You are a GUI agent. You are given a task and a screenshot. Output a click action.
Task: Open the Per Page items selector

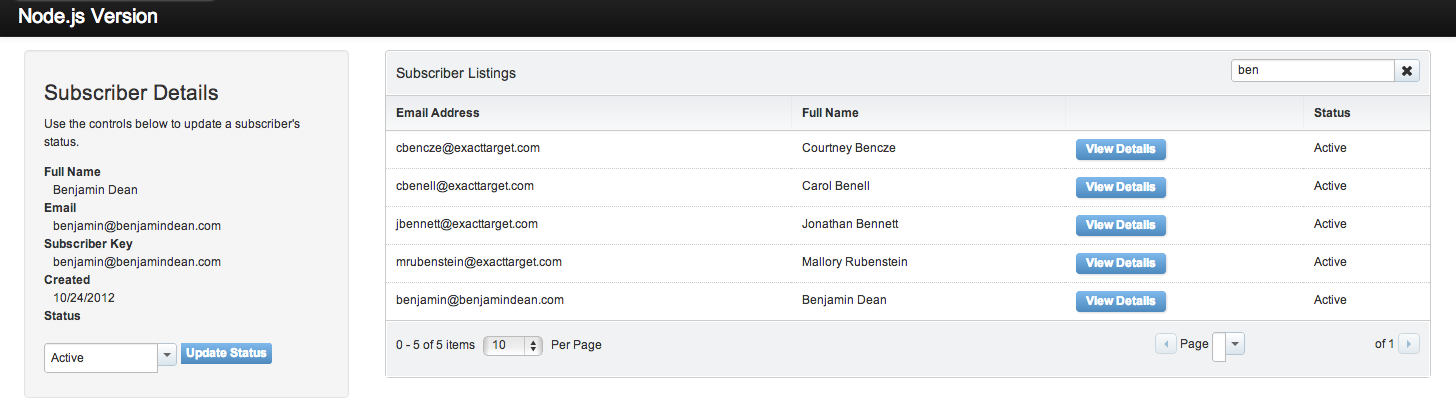pos(513,345)
